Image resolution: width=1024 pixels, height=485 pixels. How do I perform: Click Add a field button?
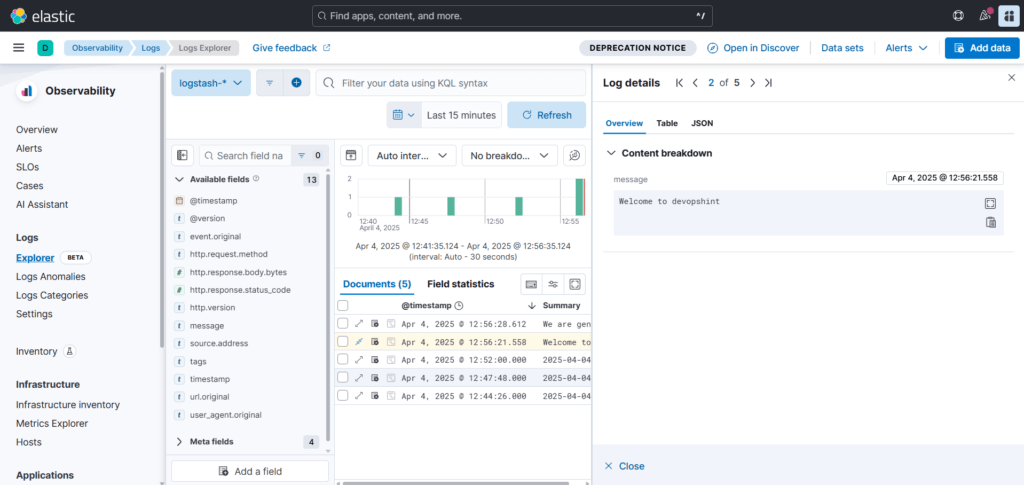click(250, 471)
